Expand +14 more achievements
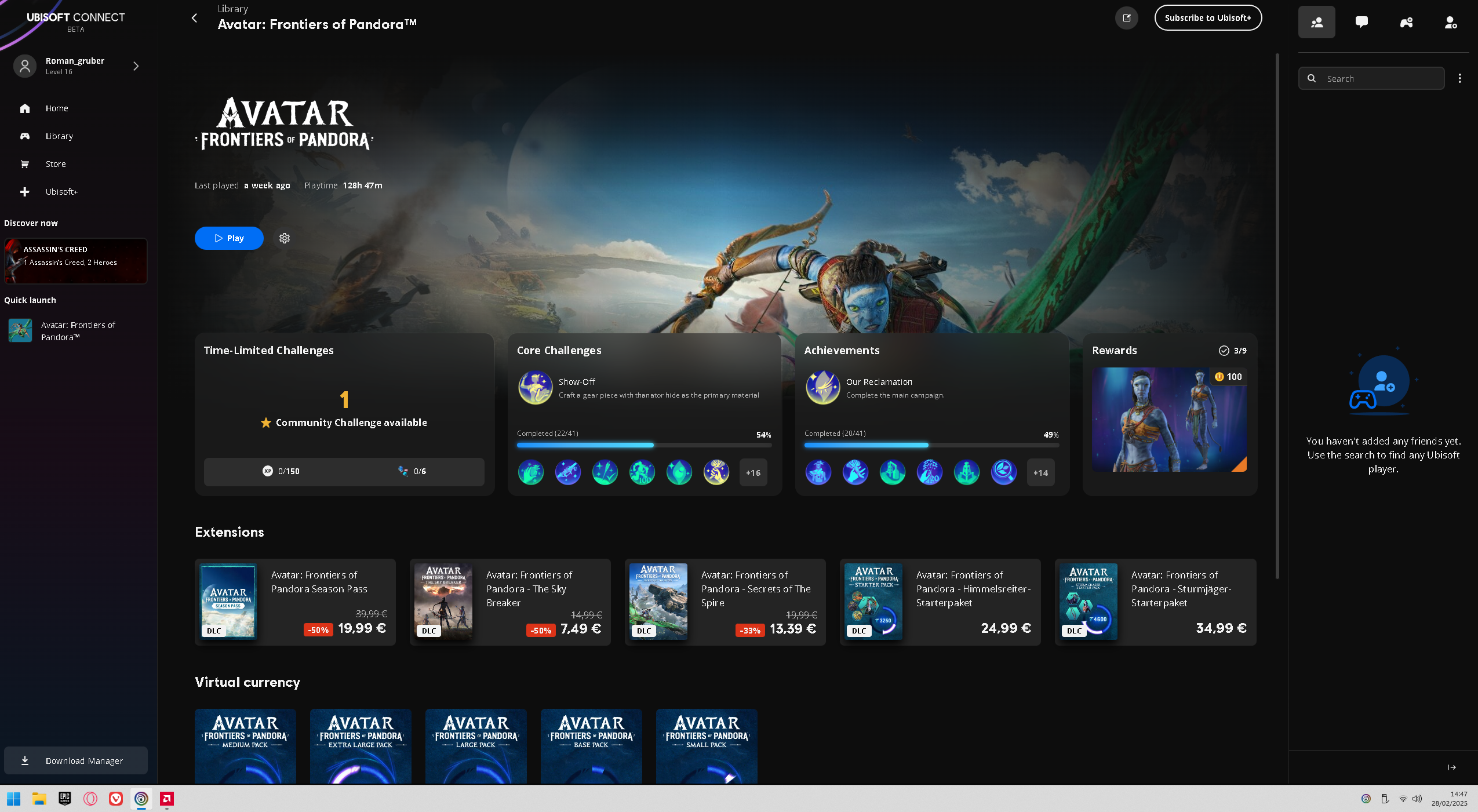The image size is (1478, 812). pyautogui.click(x=1040, y=472)
